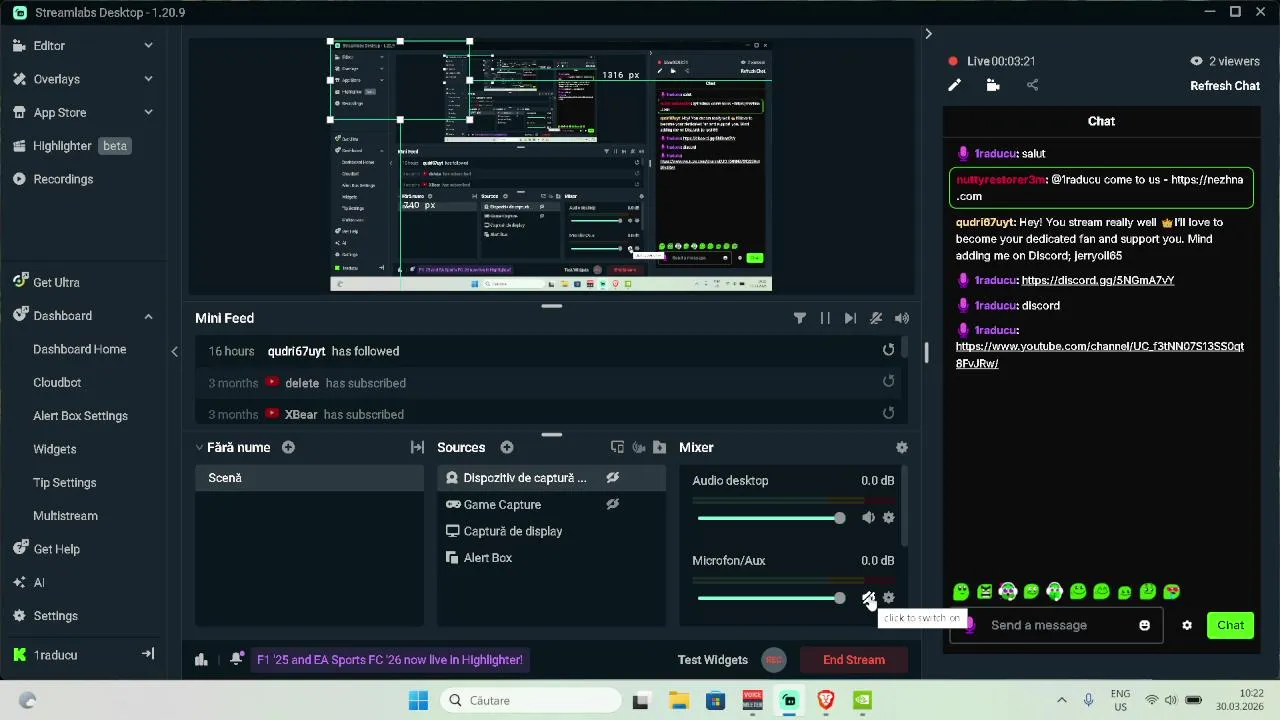Mute Audio desktop speaker icon
Image resolution: width=1280 pixels, height=720 pixels.
point(868,518)
